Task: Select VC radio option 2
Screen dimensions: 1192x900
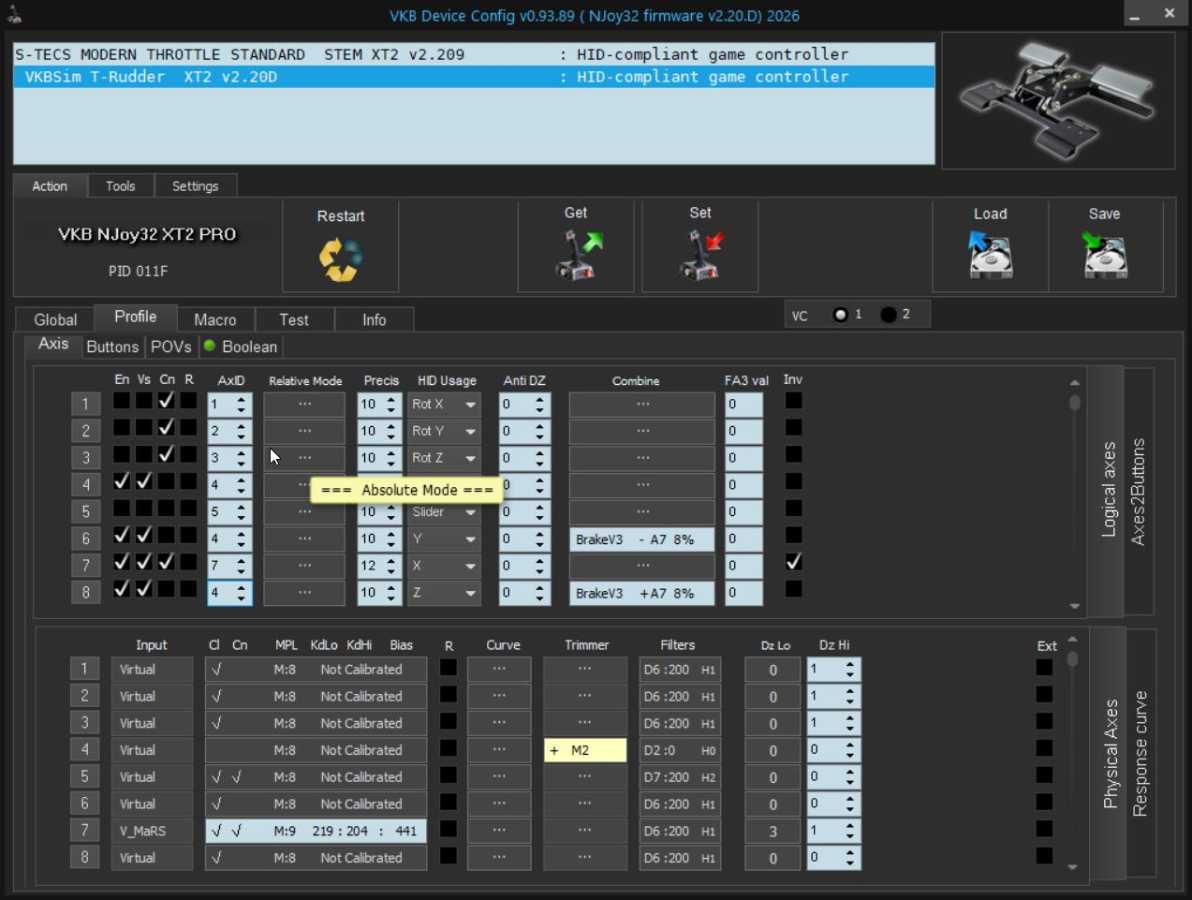Action: pos(888,315)
